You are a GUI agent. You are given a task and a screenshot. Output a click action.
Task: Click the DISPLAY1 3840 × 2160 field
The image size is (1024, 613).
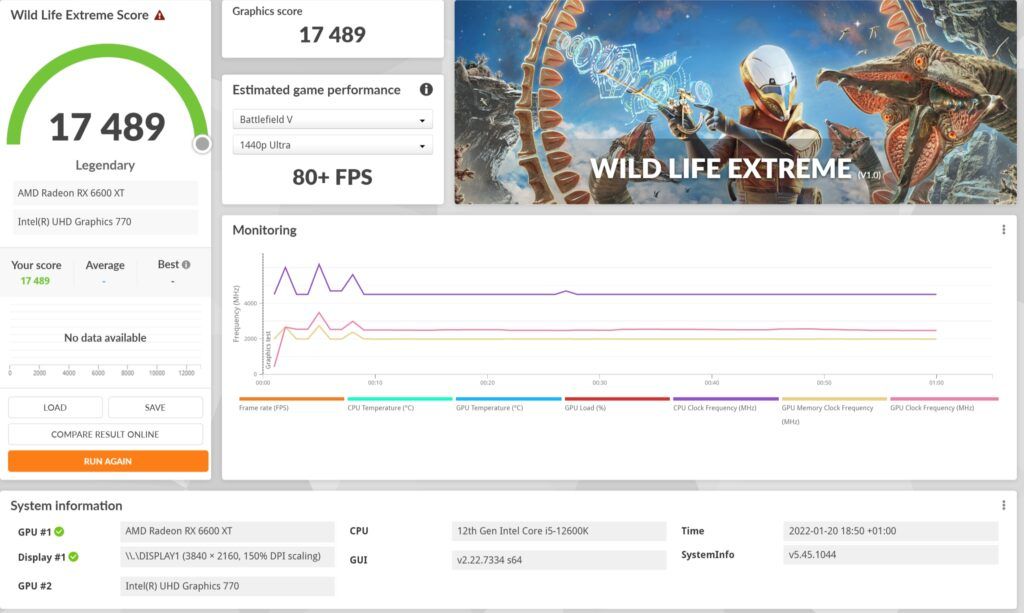(227, 556)
